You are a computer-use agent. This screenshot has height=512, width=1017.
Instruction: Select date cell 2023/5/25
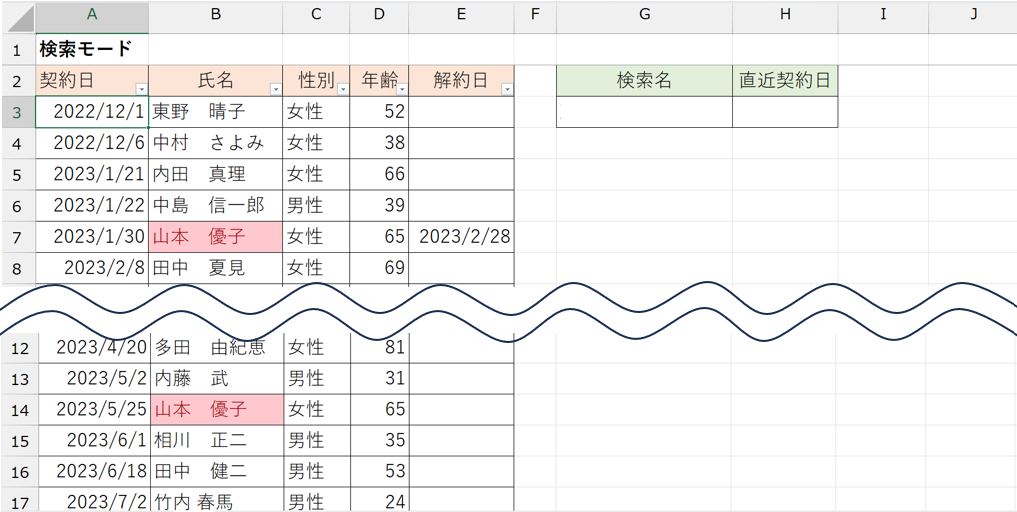click(x=93, y=409)
